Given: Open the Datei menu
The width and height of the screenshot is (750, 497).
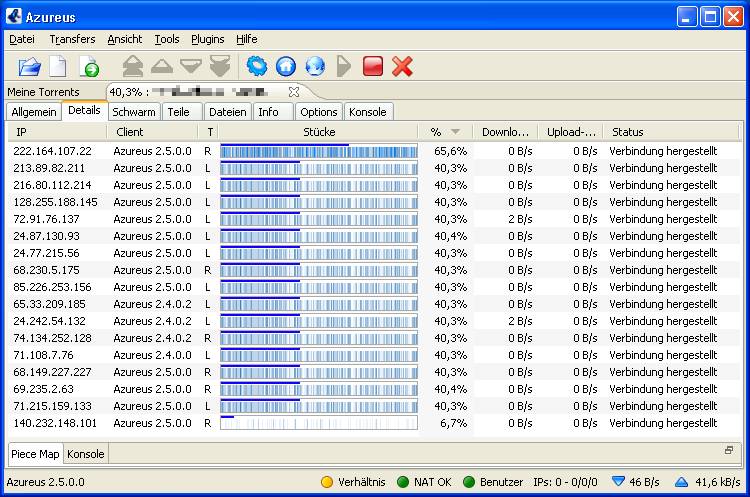Looking at the screenshot, I should pyautogui.click(x=22, y=39).
